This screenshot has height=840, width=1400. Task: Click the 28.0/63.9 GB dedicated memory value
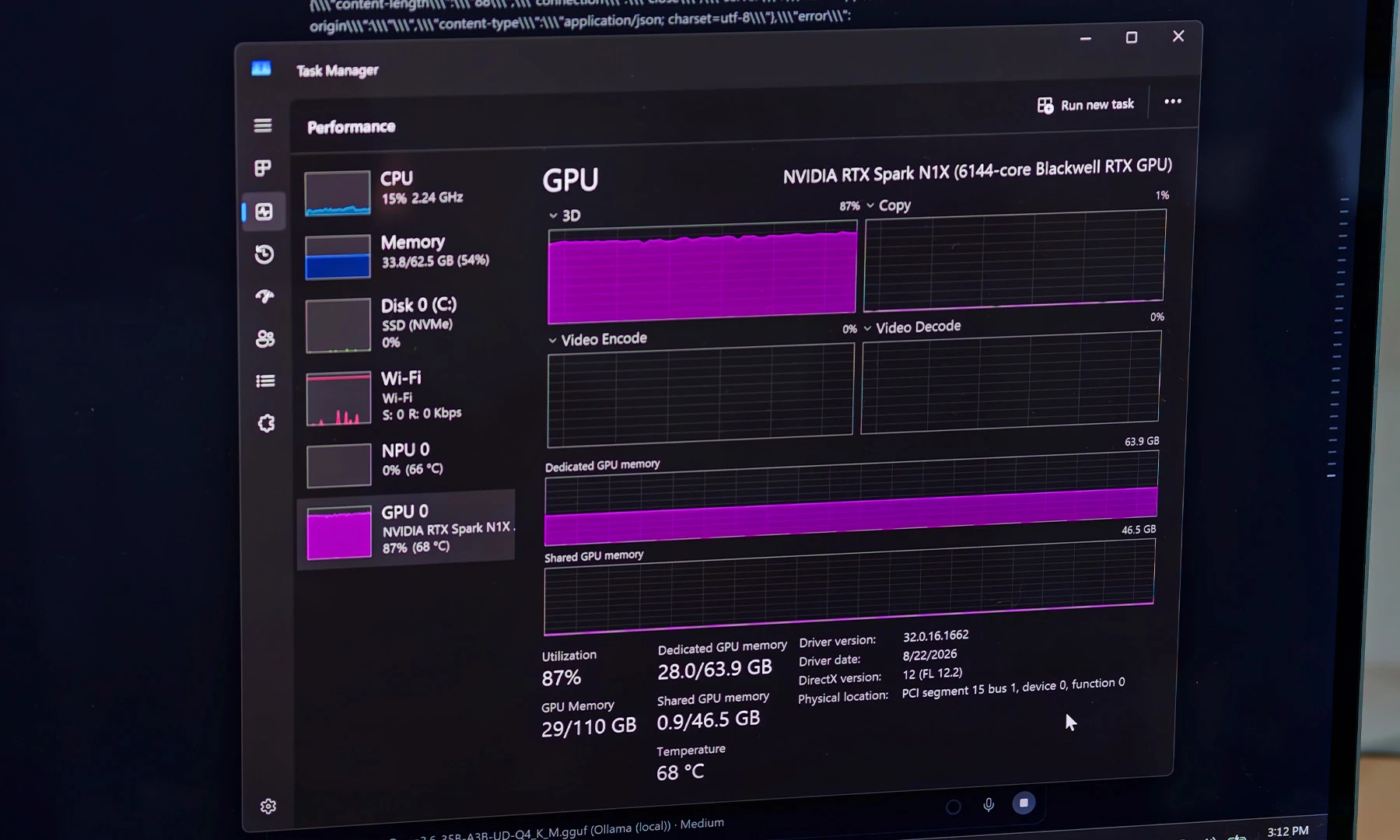pyautogui.click(x=714, y=669)
